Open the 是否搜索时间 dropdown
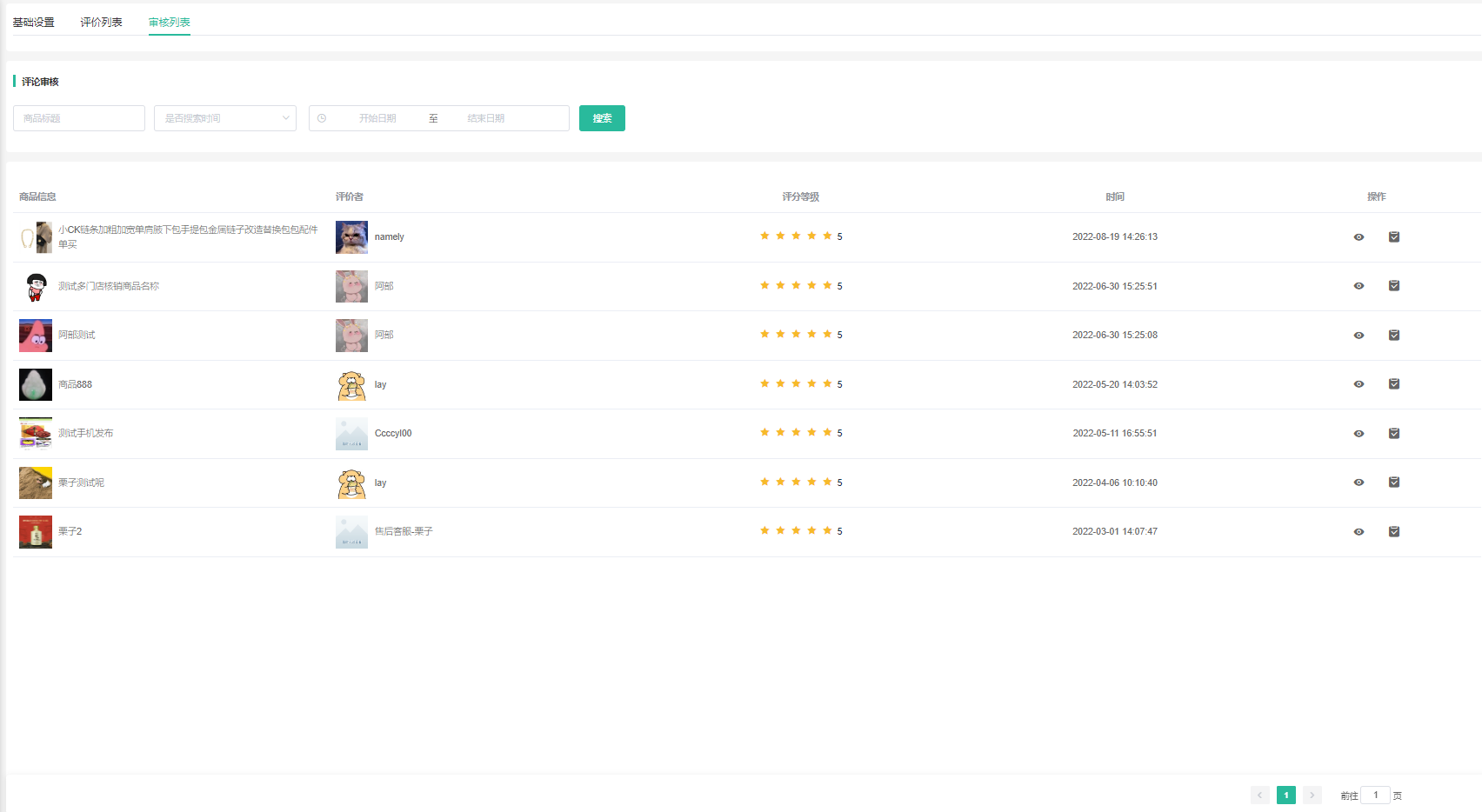The width and height of the screenshot is (1482, 812). pyautogui.click(x=224, y=118)
